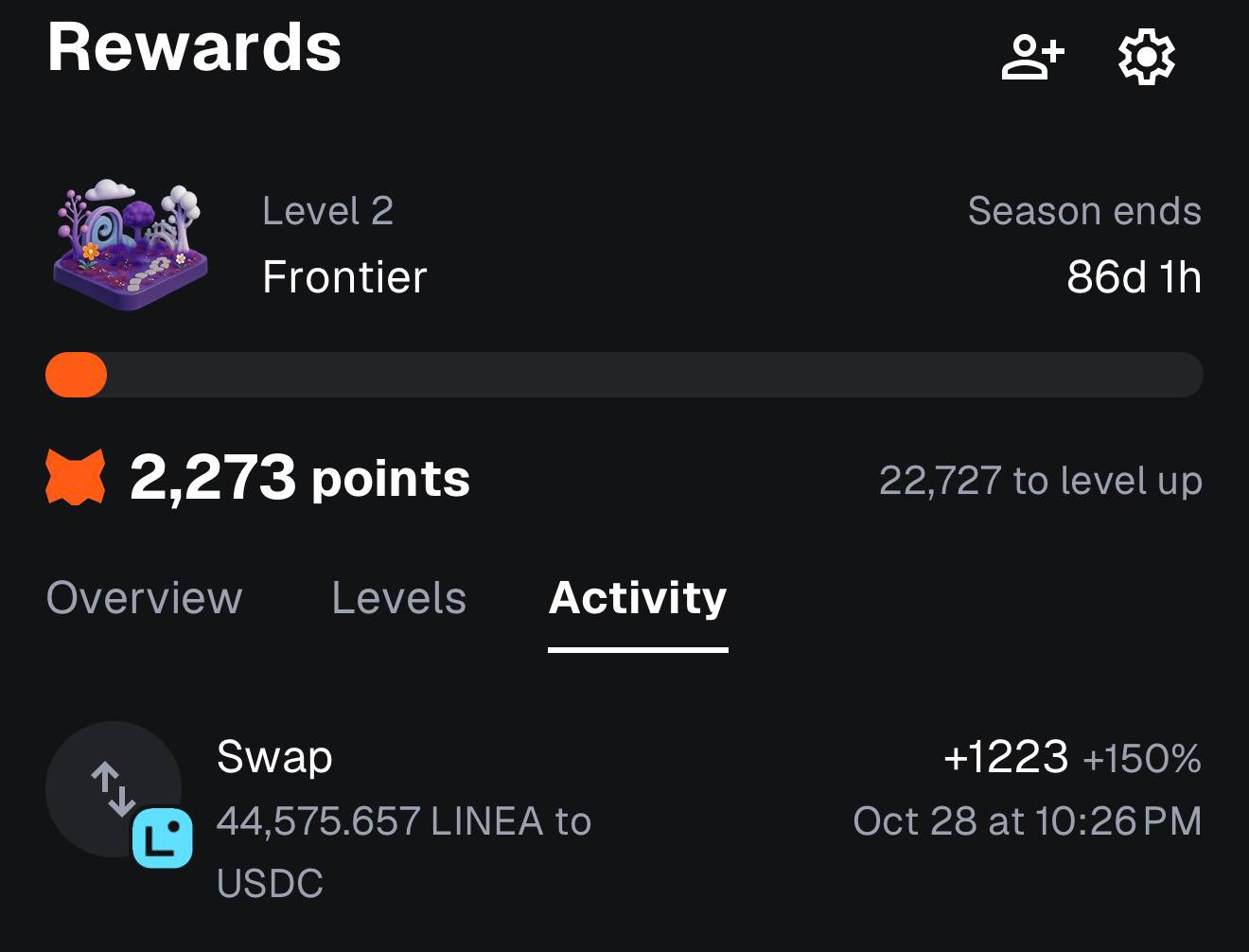This screenshot has height=952, width=1249.
Task: Open the invite friend referral icon
Action: tap(1032, 57)
